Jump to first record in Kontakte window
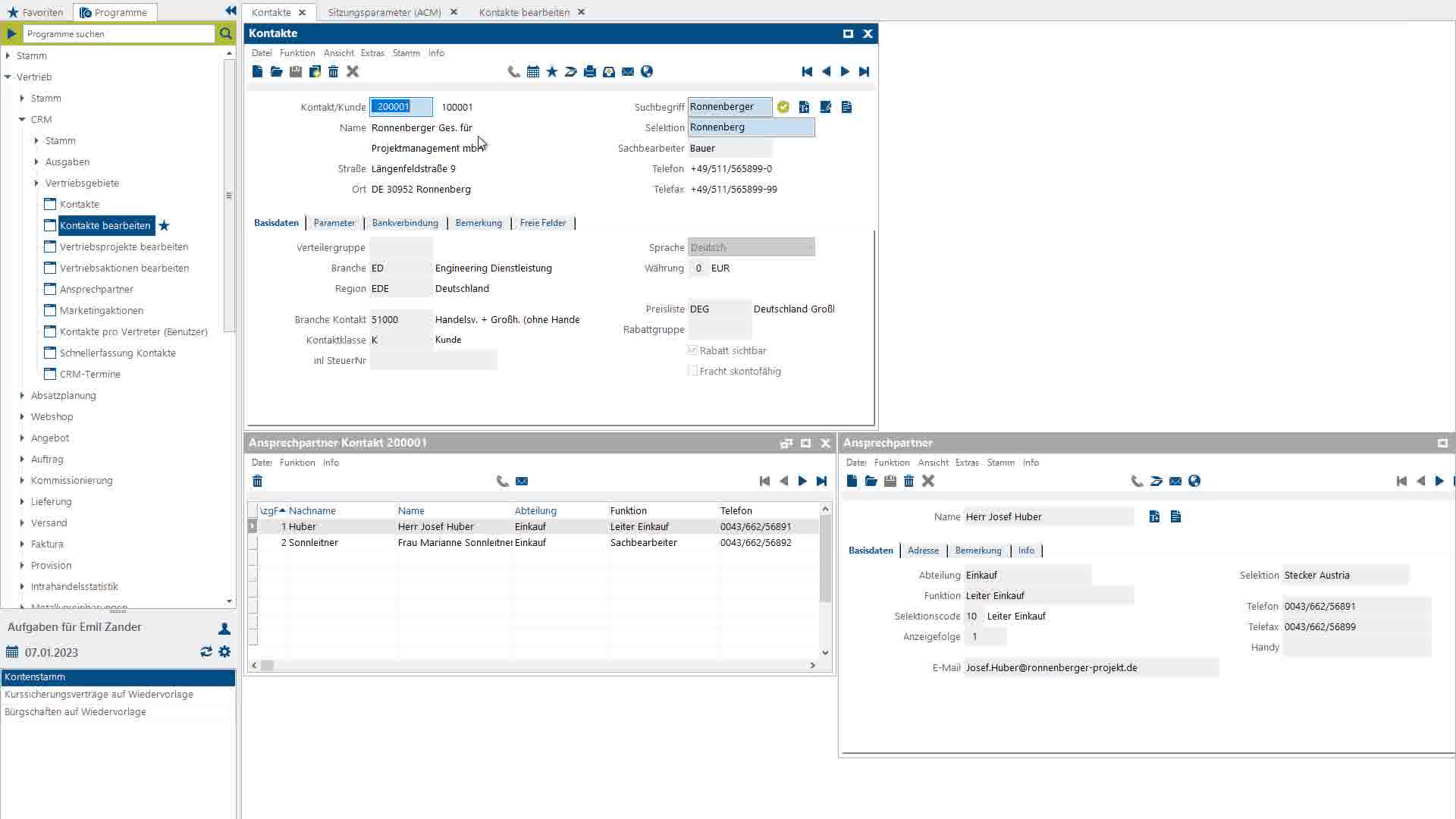 pos(807,71)
